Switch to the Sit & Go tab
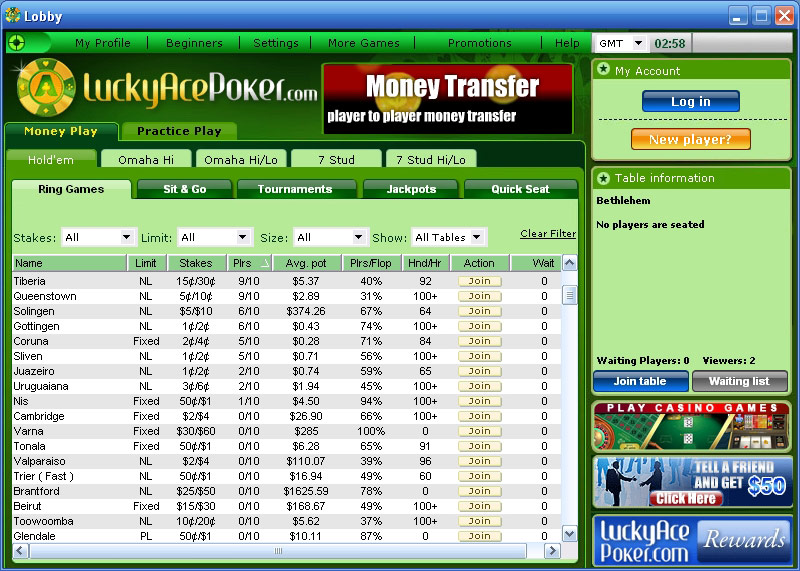Screen dimensions: 800x571 [185, 189]
